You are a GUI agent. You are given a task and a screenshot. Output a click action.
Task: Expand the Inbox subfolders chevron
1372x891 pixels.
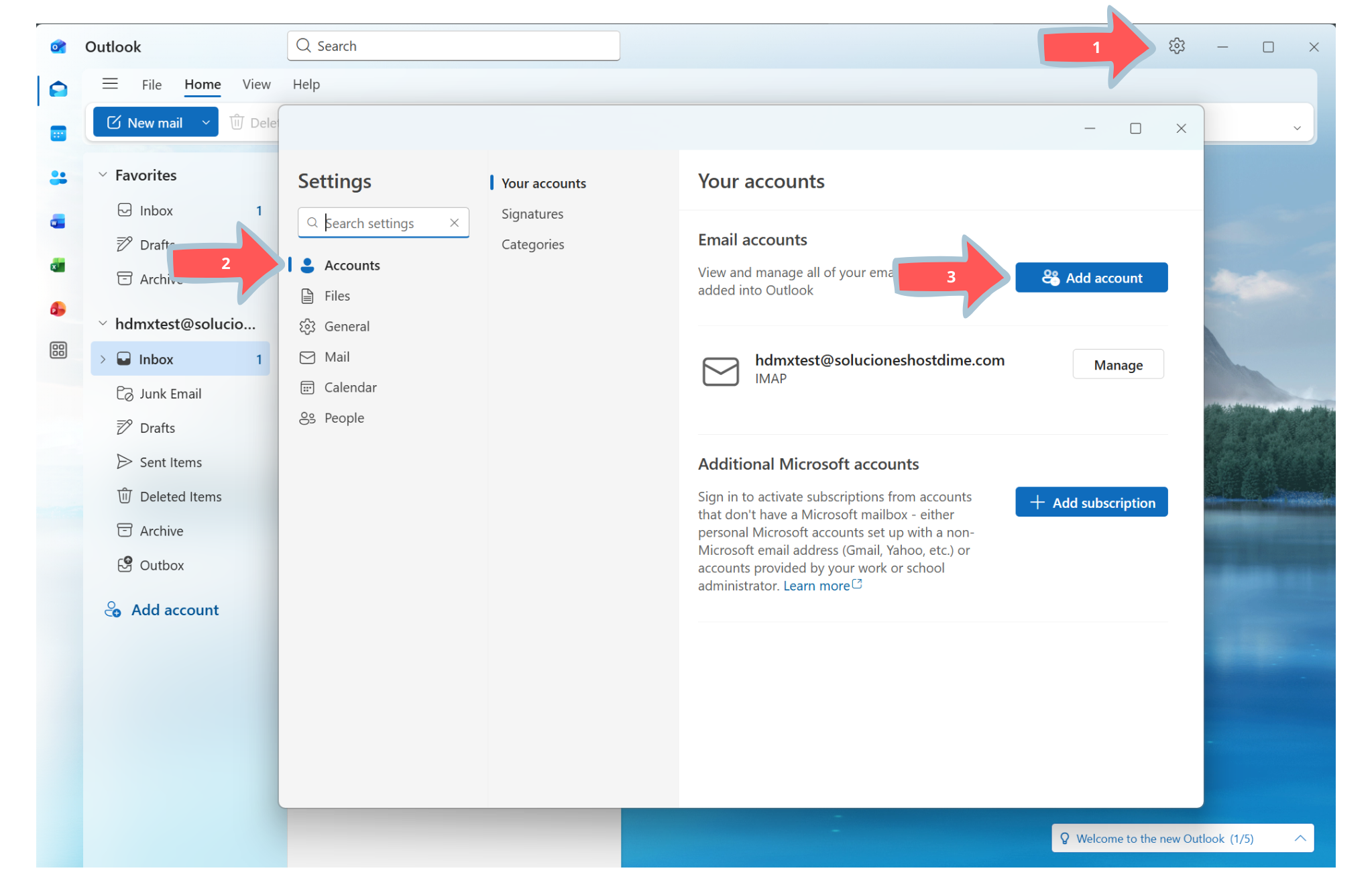(103, 359)
